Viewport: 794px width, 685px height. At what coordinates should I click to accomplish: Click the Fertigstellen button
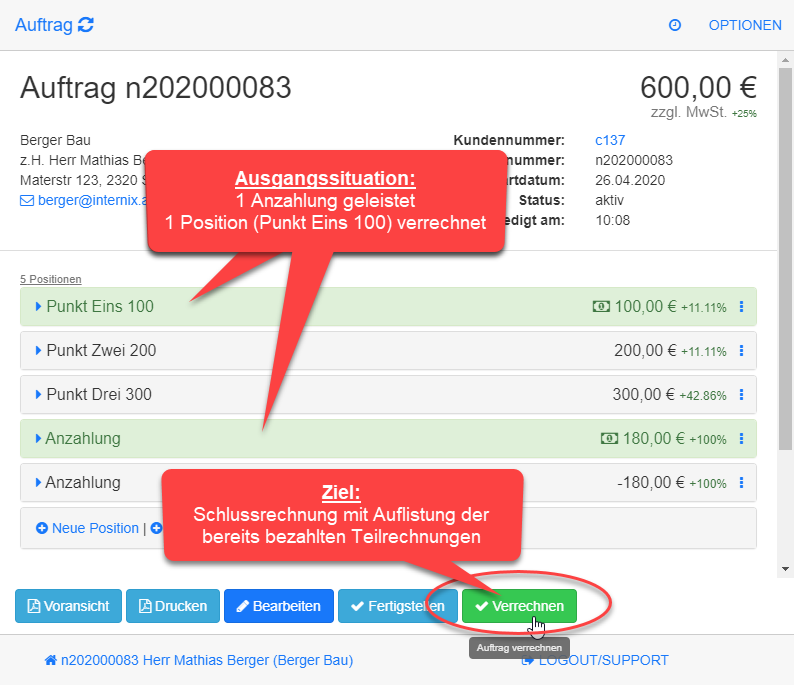pyautogui.click(x=398, y=606)
